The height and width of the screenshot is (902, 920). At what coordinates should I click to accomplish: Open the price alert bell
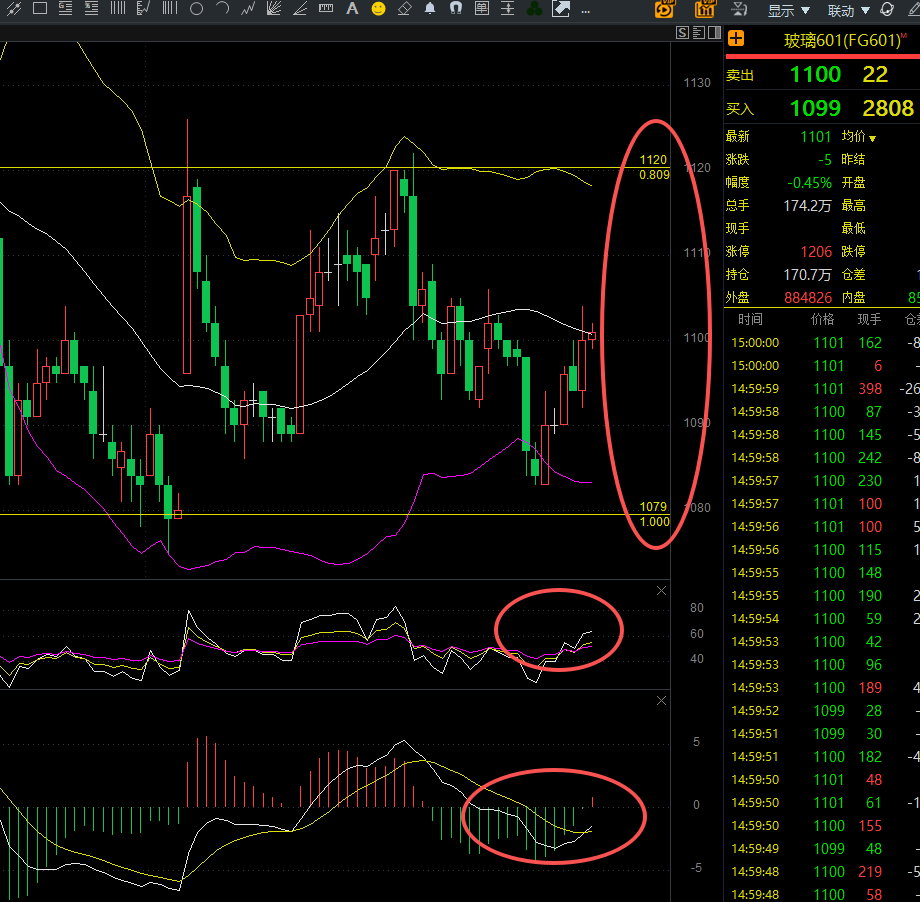pyautogui.click(x=430, y=8)
